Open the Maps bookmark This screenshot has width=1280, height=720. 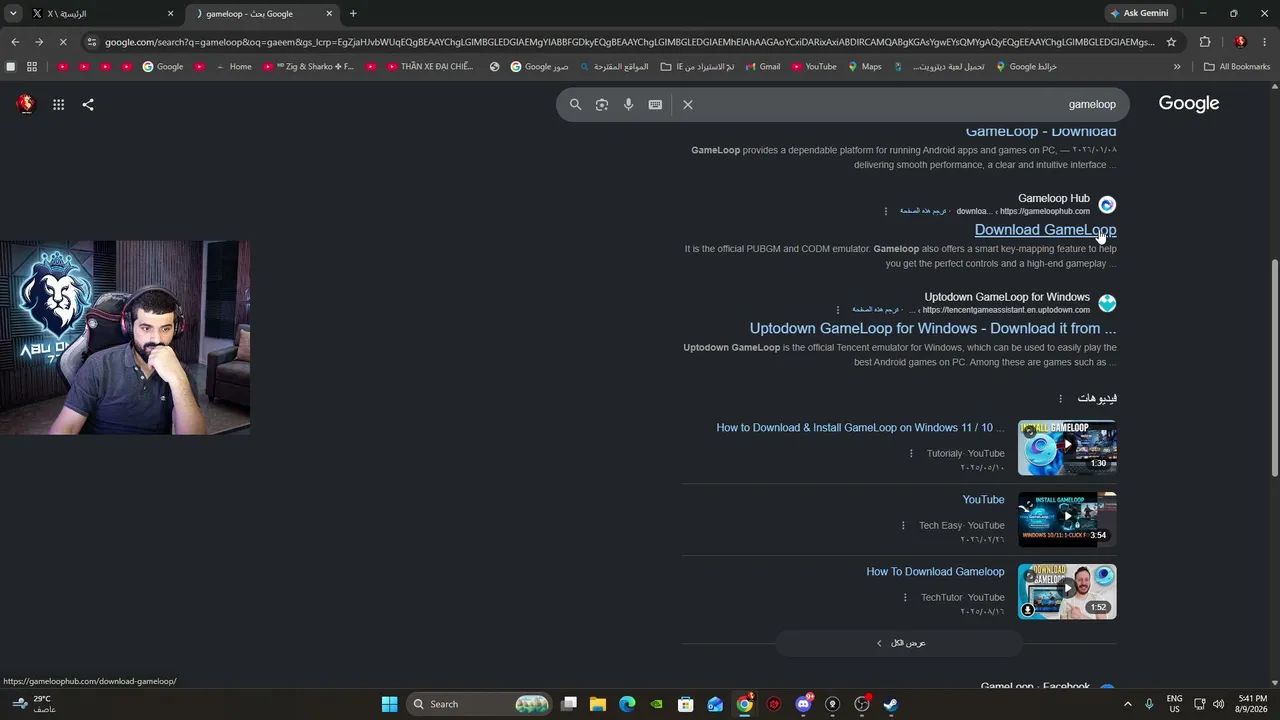[x=864, y=67]
